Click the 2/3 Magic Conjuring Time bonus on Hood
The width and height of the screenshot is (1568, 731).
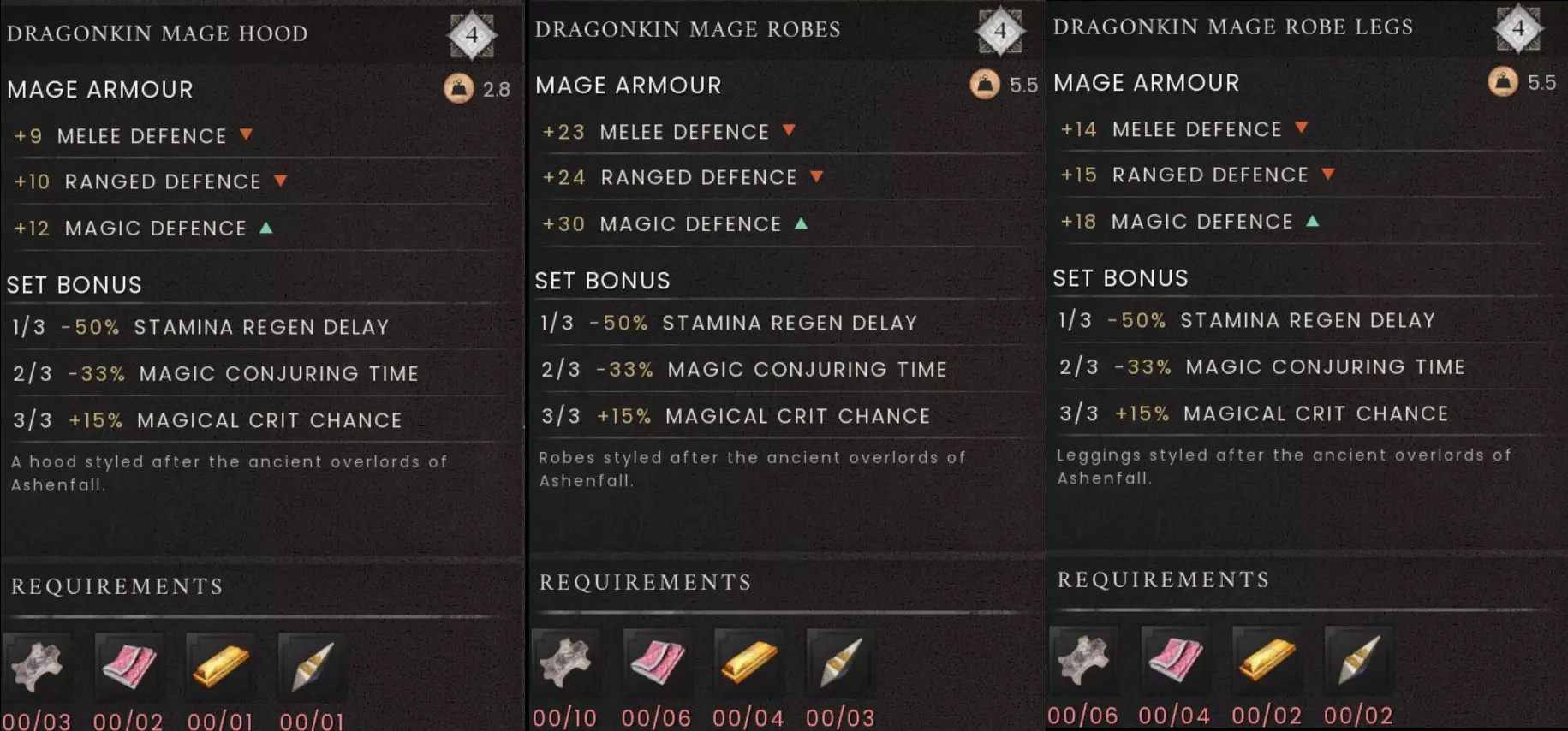216,373
